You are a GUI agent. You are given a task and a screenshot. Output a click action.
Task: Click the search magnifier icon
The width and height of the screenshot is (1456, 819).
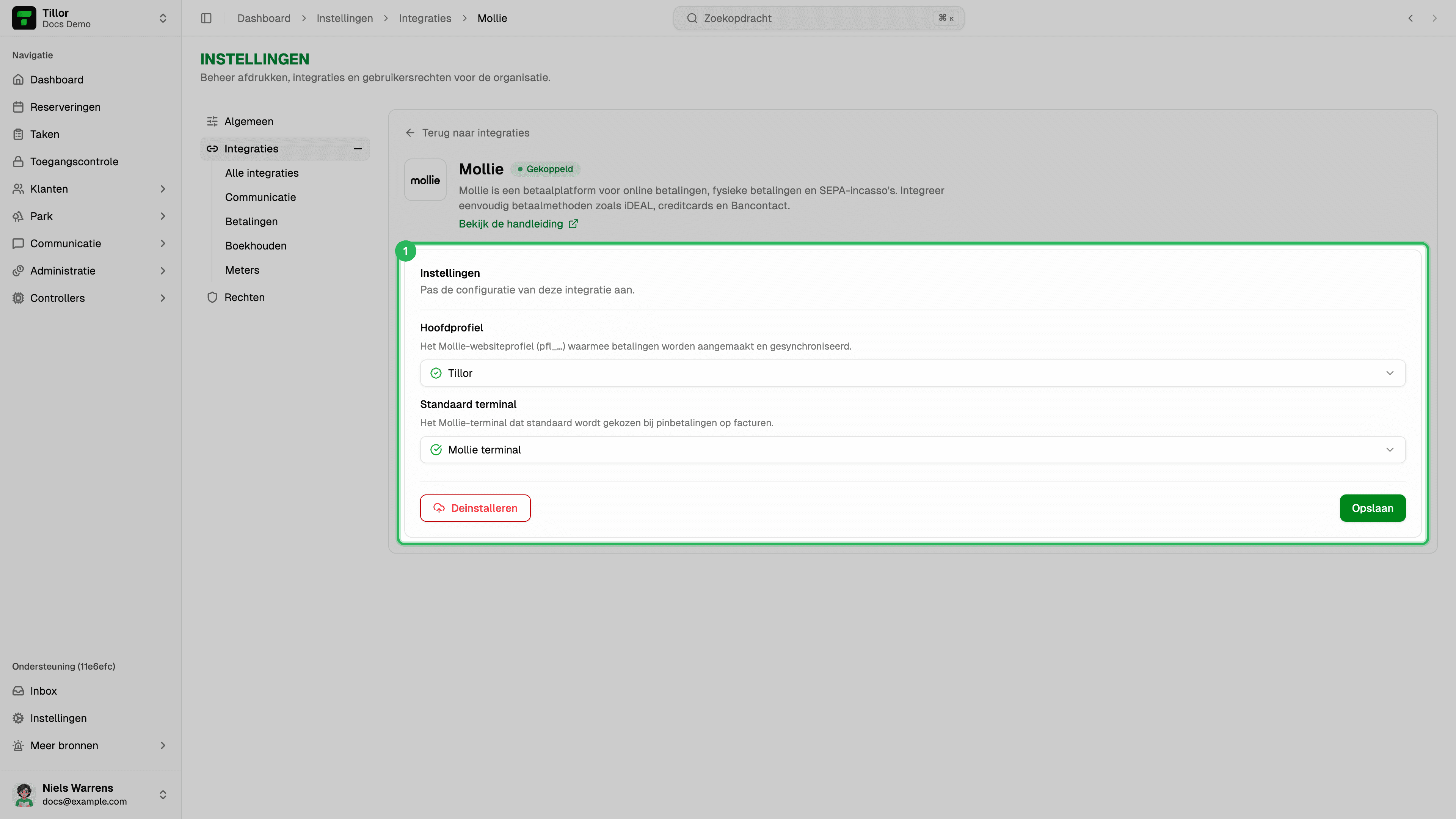click(x=692, y=18)
